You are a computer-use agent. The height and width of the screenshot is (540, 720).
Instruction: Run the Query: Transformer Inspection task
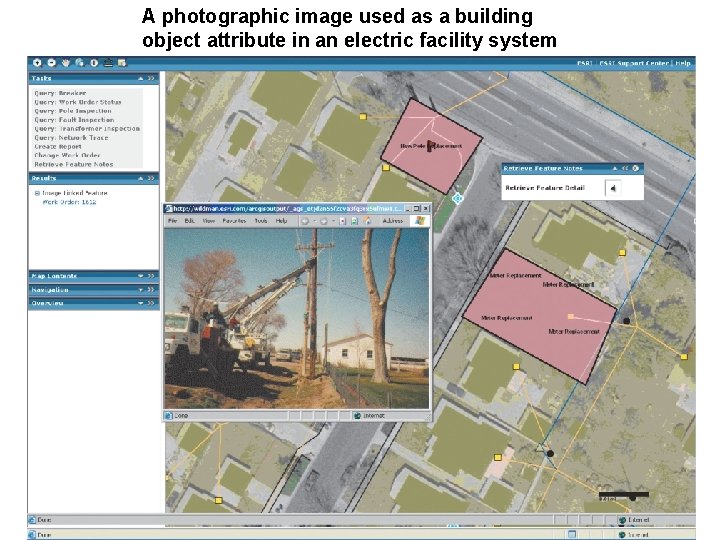click(87, 129)
